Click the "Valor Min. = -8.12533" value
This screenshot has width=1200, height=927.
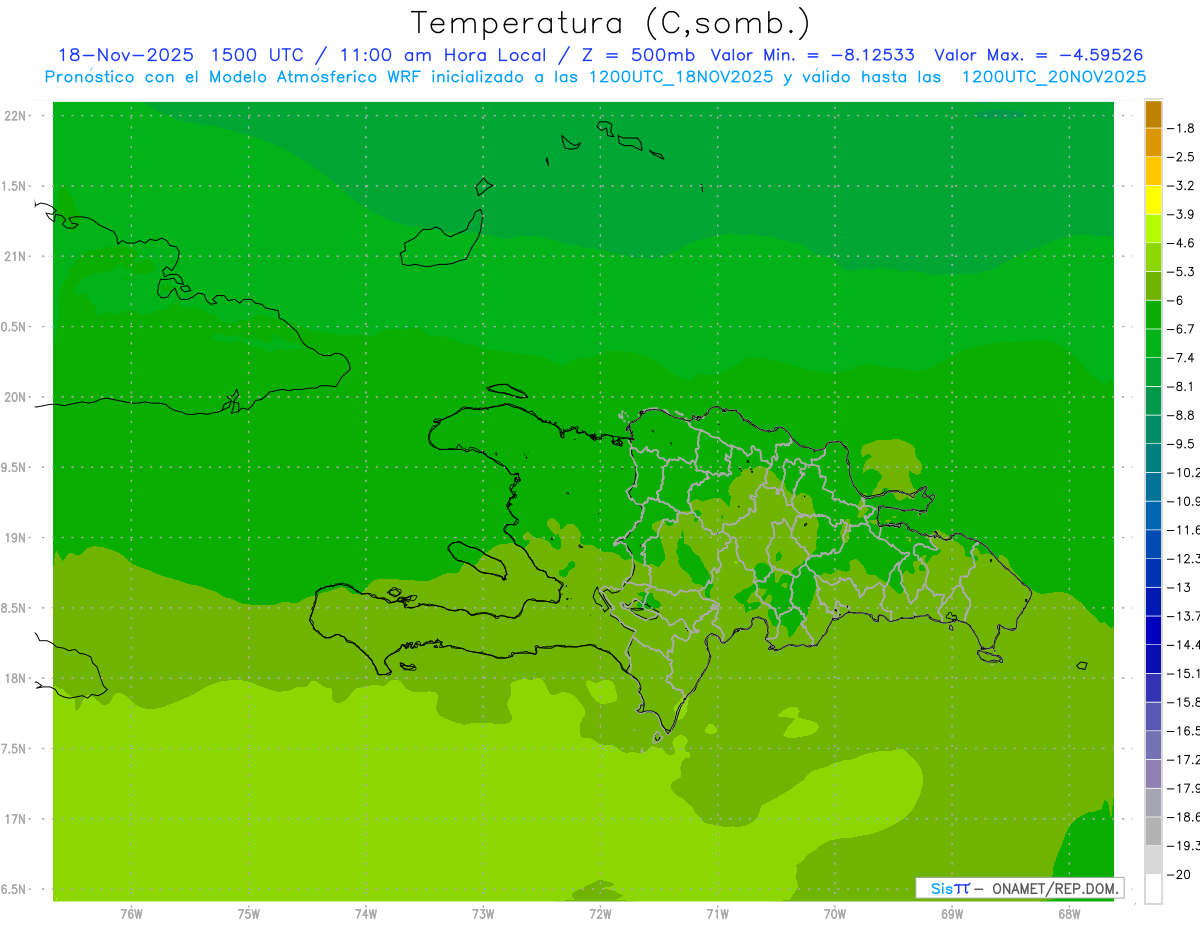812,55
